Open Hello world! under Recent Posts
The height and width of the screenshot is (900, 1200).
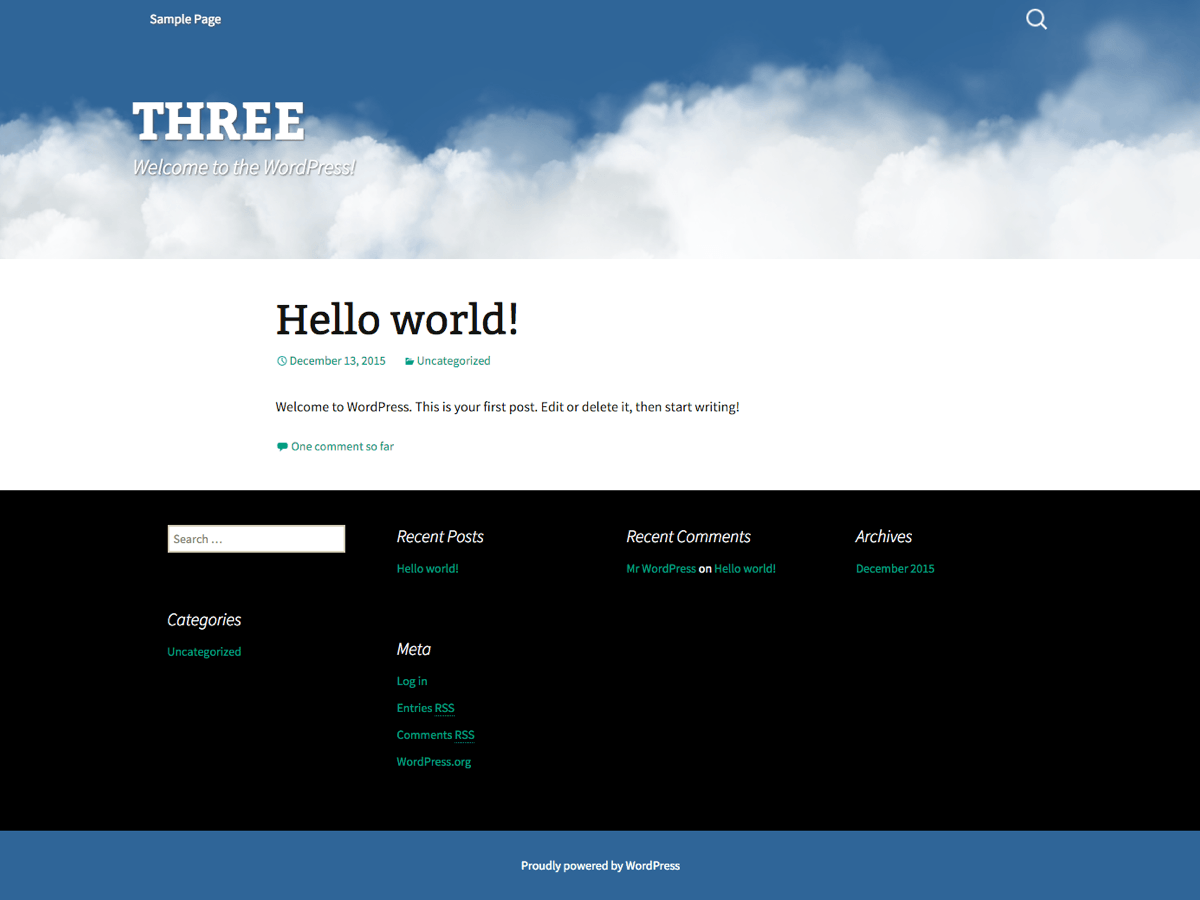coord(427,568)
